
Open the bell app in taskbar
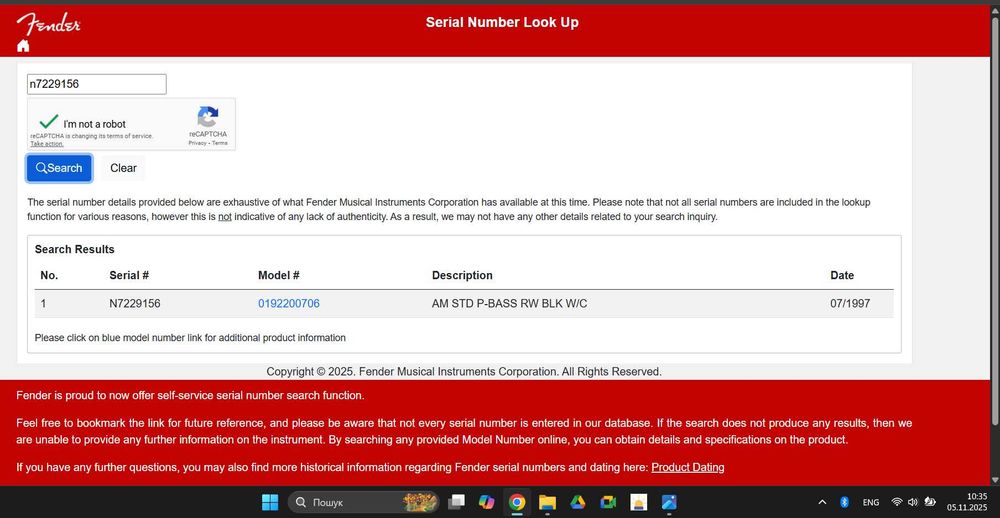point(638,503)
